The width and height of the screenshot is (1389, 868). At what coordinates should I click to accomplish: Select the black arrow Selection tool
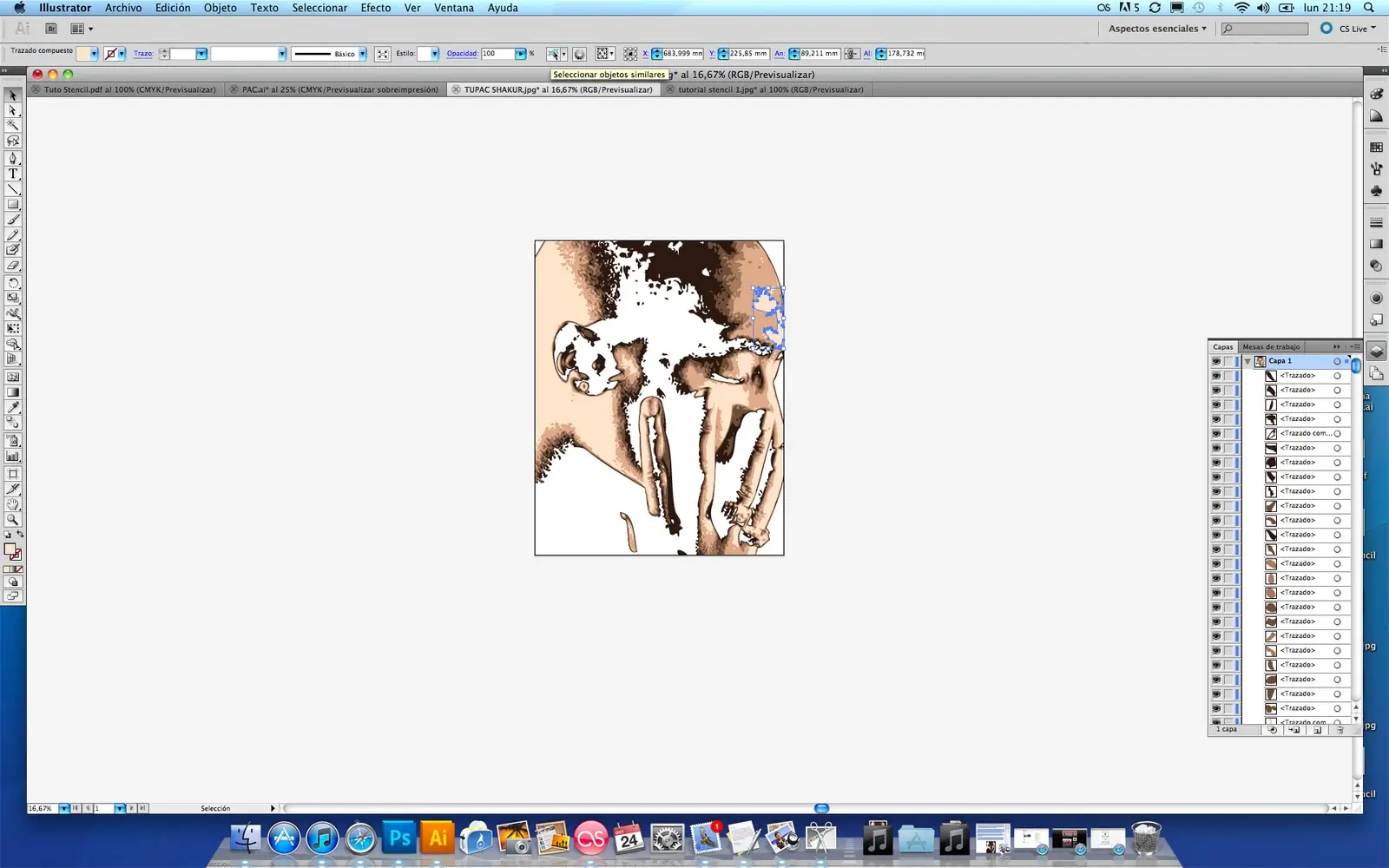click(13, 95)
